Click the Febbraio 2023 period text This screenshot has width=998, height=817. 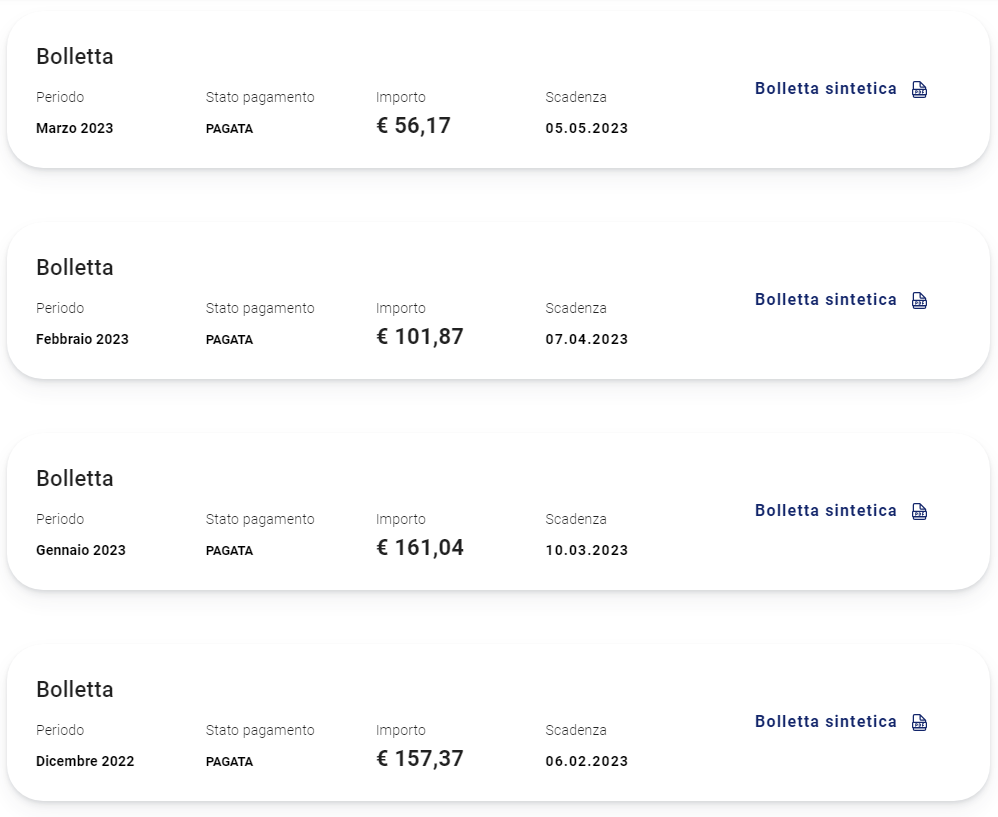pos(82,339)
